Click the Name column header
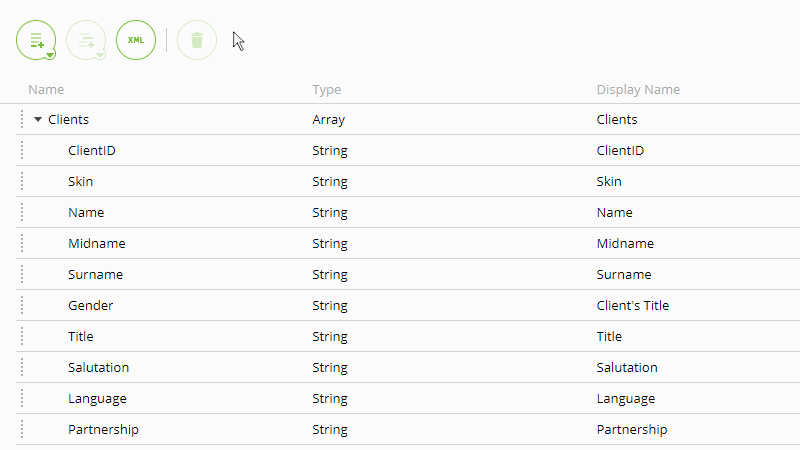Viewport: 800px width, 450px height. (46, 89)
